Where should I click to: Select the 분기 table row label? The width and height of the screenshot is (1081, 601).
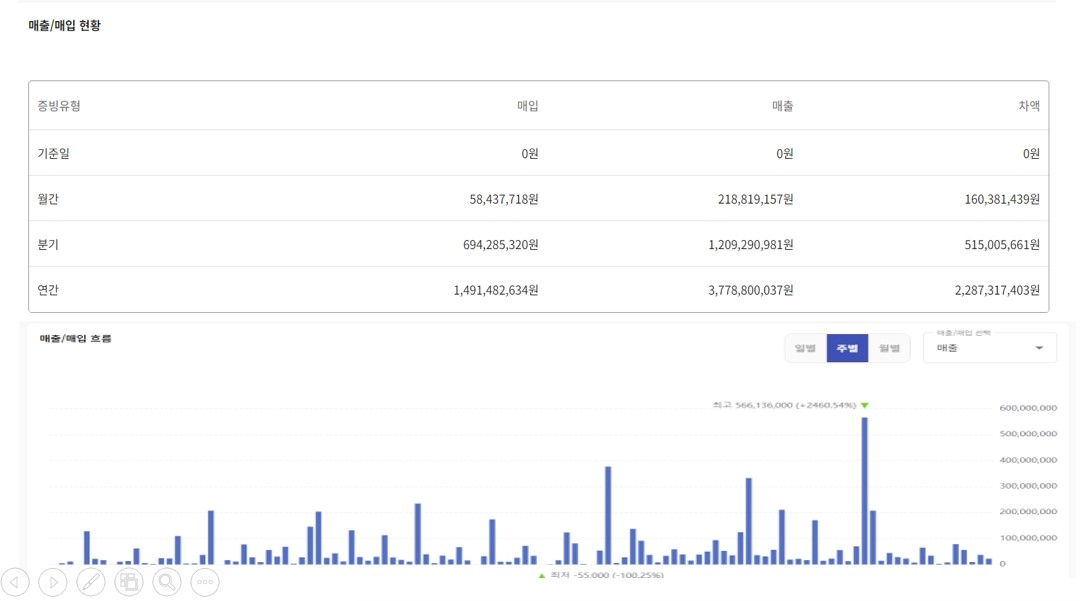pyautogui.click(x=48, y=245)
